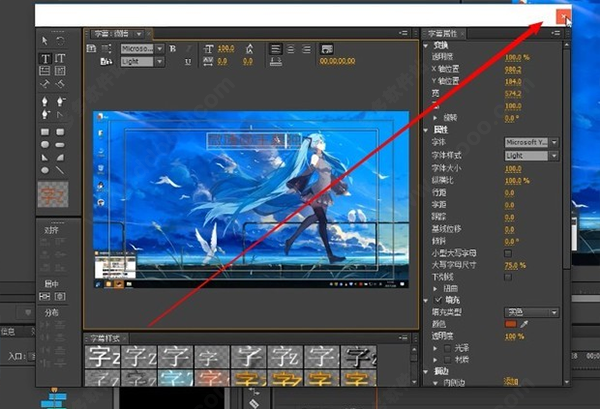Image resolution: width=600 pixels, height=409 pixels.
Task: Open the 字幕样式 panel flyout menu
Action: pos(403,337)
